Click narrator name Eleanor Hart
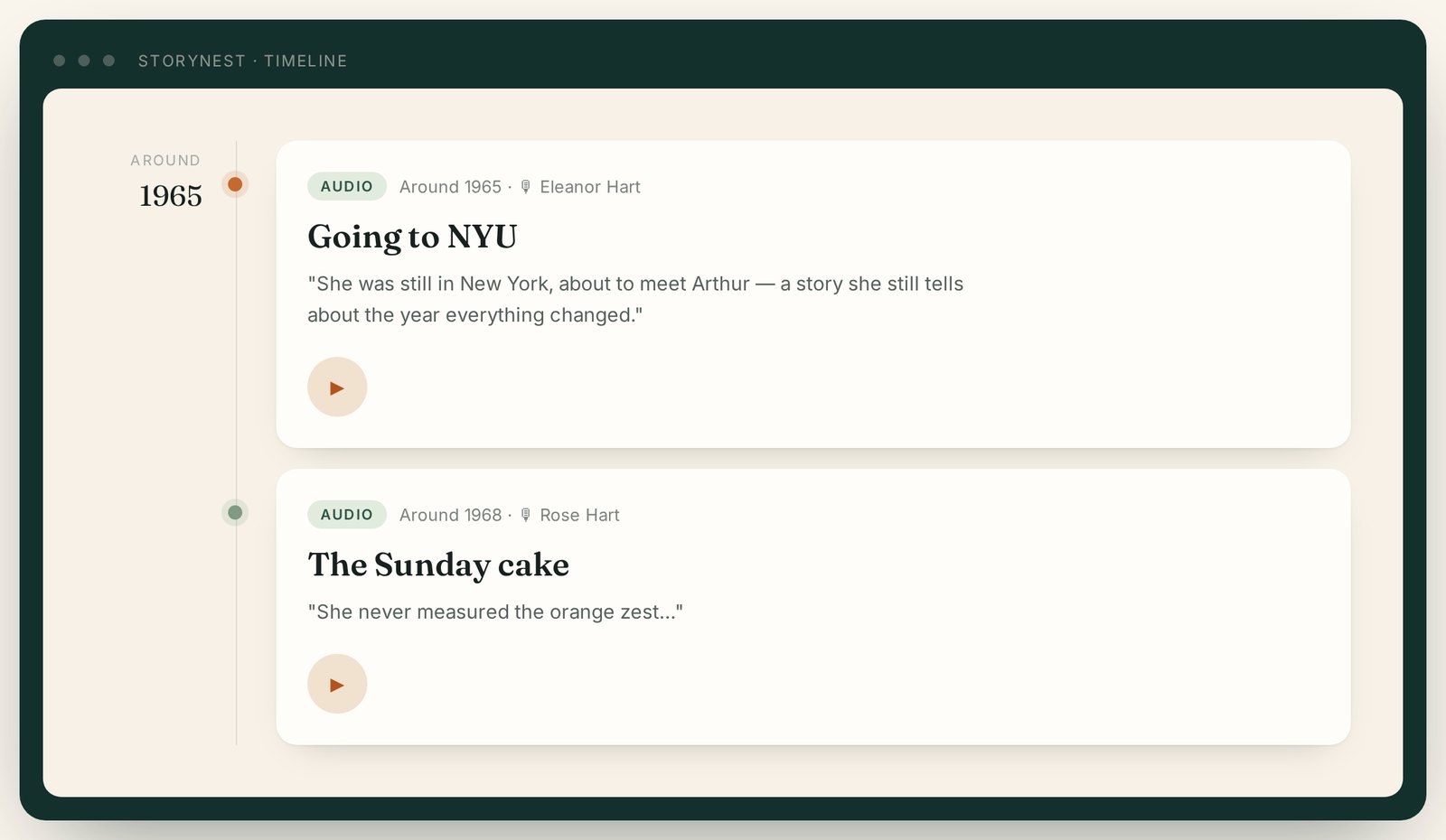The image size is (1446, 840). coord(590,187)
